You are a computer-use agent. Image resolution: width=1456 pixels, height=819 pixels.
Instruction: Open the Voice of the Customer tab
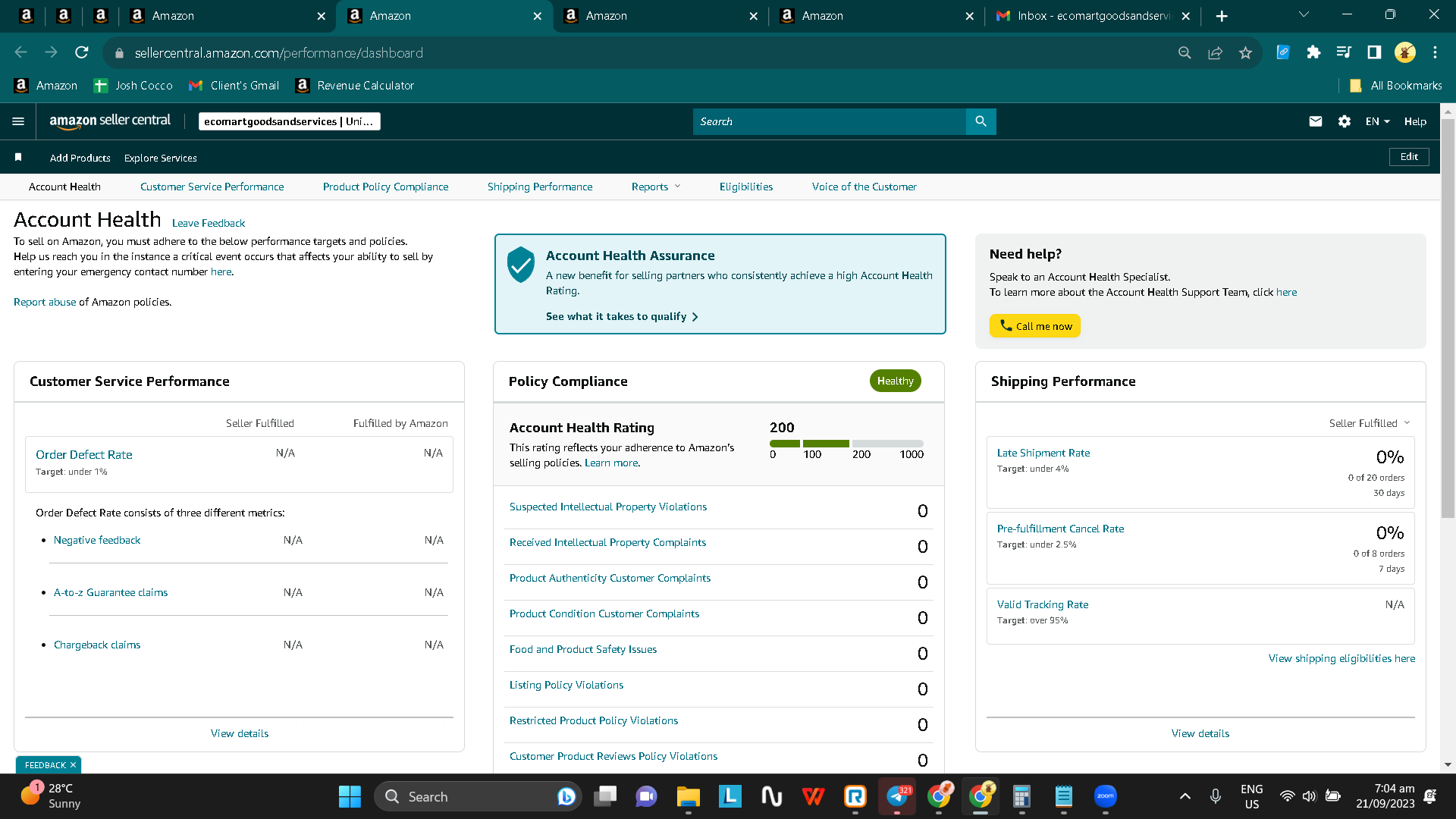click(864, 187)
